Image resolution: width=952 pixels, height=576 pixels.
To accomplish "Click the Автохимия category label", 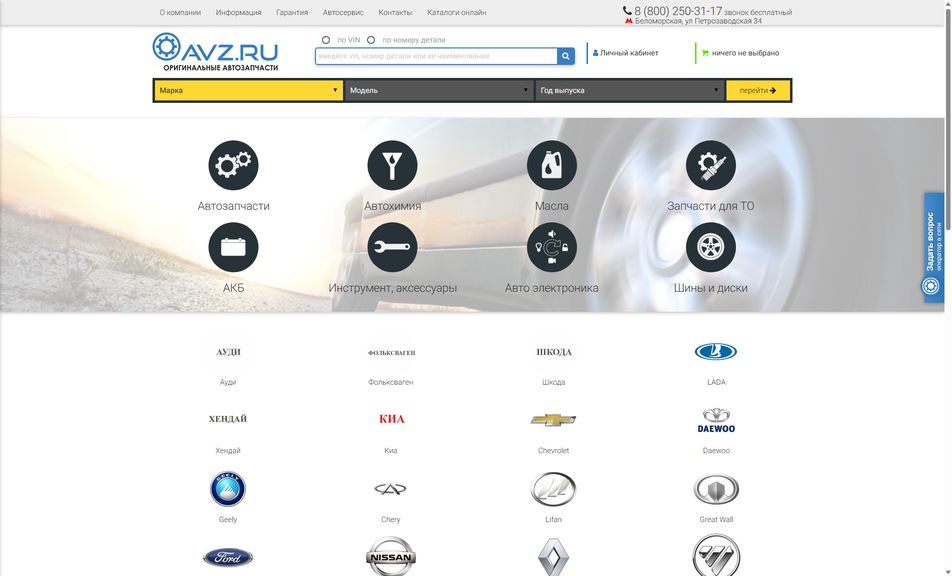I will [x=392, y=206].
